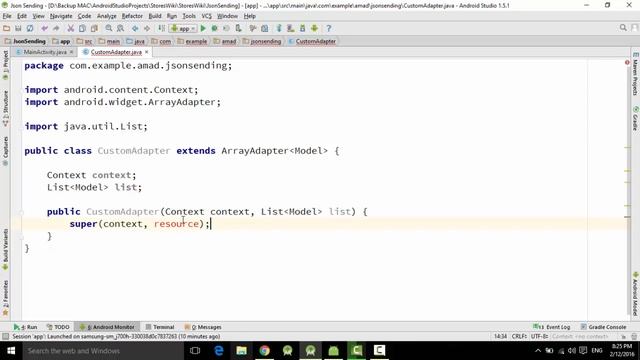Click the Search Everywhere magnifier icon
This screenshot has height=360, width=640.
click(x=623, y=27)
